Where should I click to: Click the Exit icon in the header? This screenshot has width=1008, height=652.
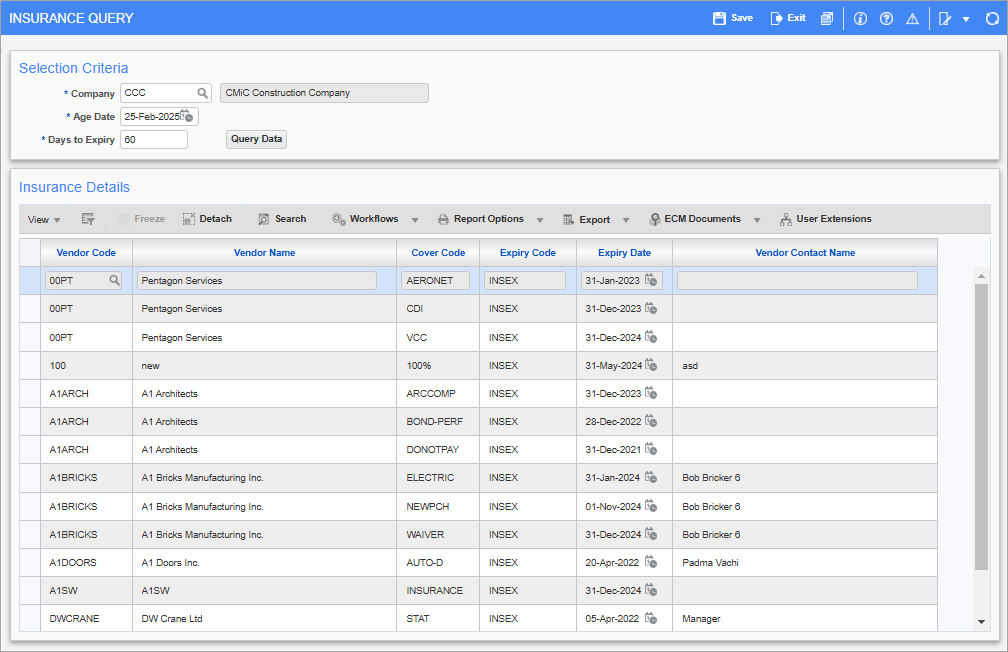(x=777, y=18)
